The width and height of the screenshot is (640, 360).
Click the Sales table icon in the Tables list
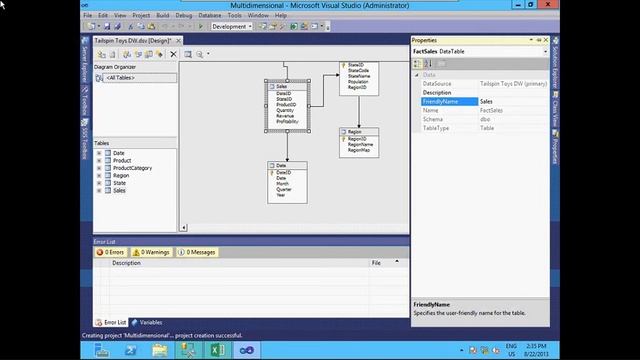point(108,191)
